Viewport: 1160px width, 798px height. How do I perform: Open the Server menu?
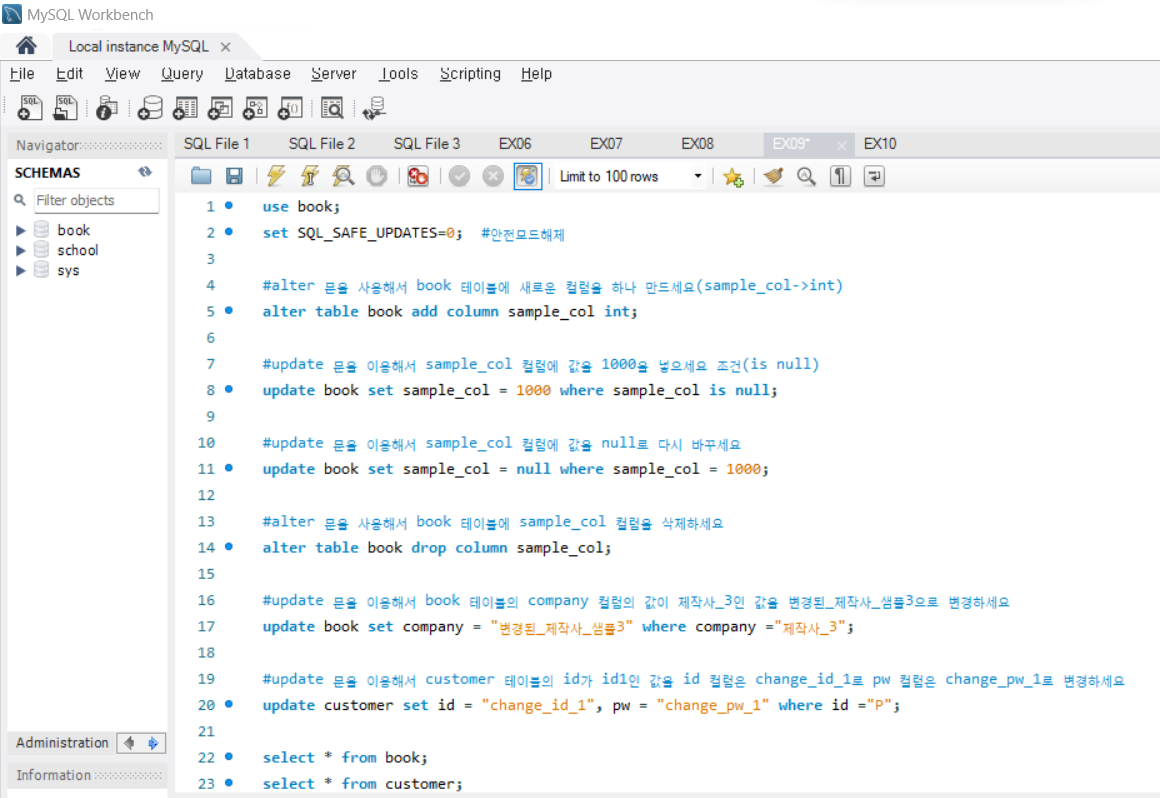[x=334, y=73]
